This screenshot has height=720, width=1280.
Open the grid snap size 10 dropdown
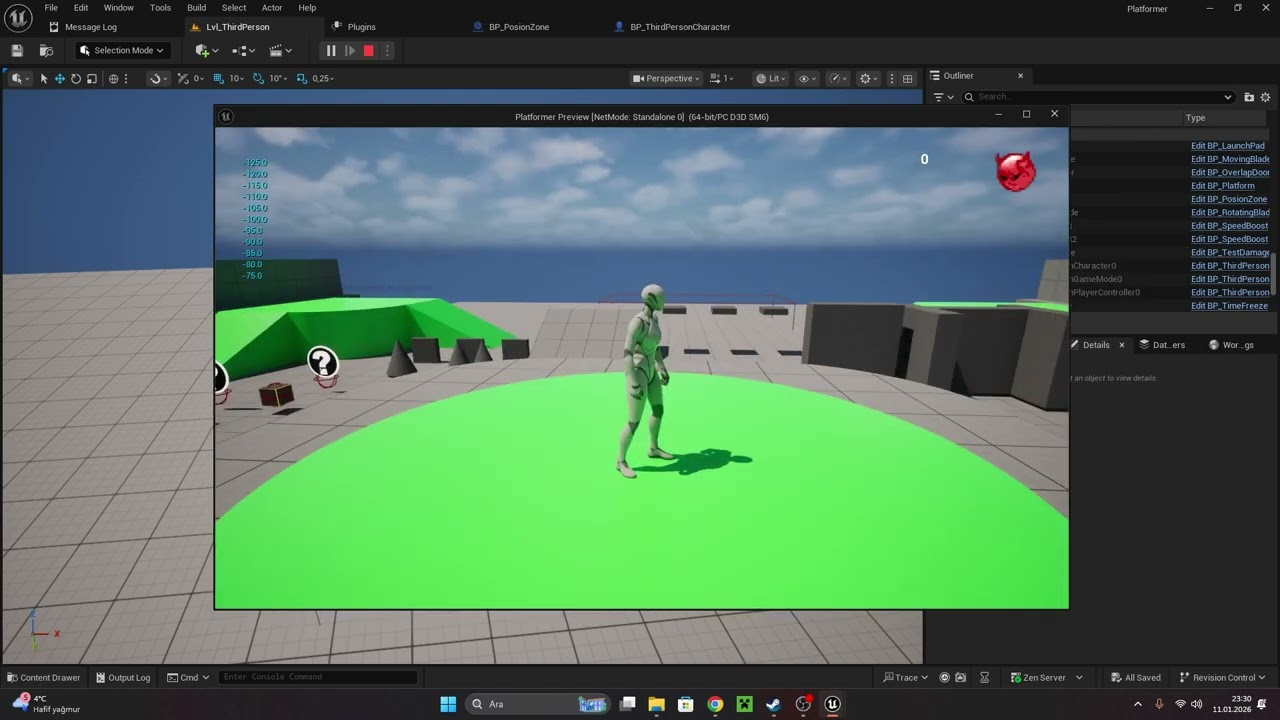pyautogui.click(x=237, y=78)
